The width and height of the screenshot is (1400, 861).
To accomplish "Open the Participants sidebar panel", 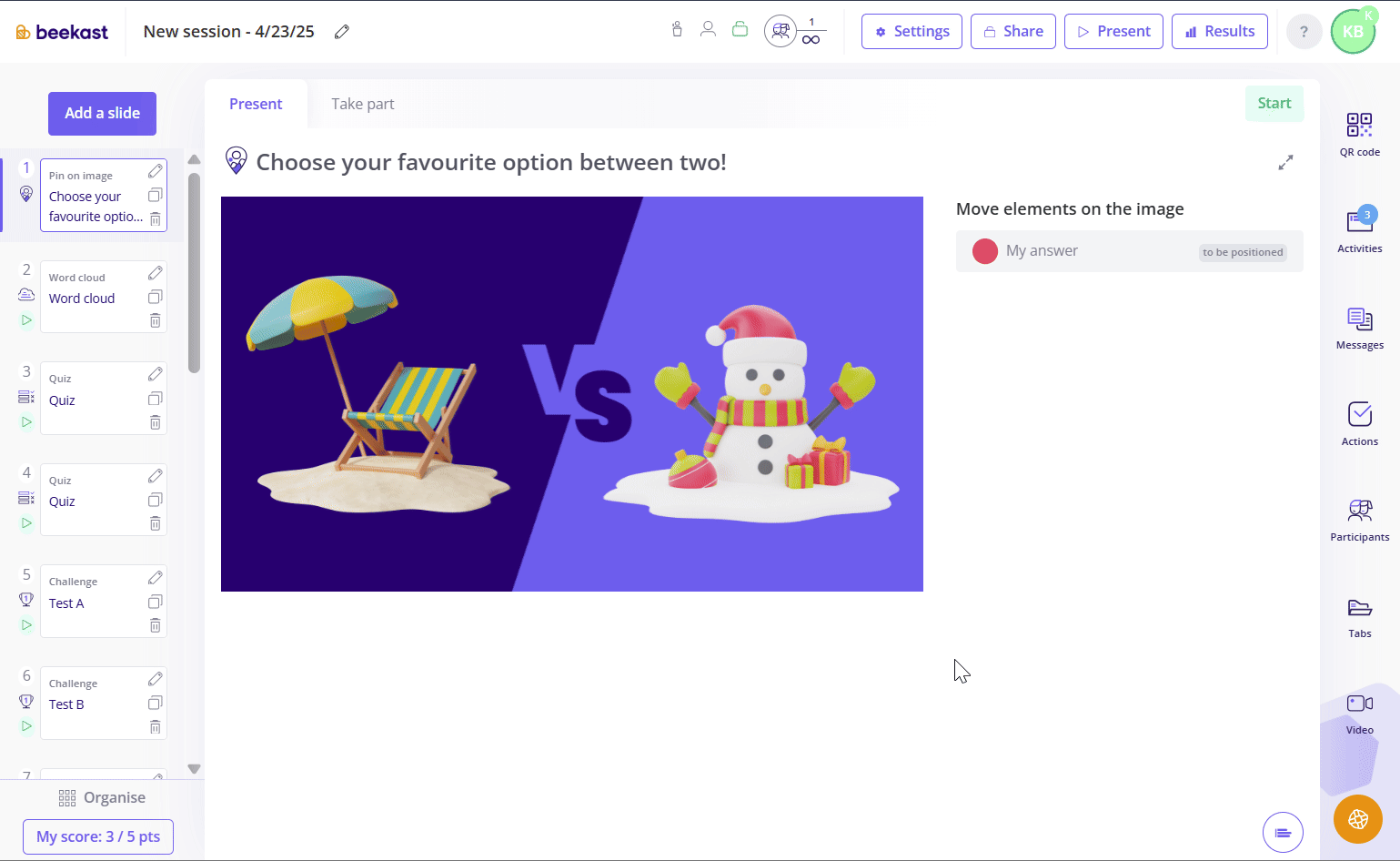I will click(x=1359, y=520).
